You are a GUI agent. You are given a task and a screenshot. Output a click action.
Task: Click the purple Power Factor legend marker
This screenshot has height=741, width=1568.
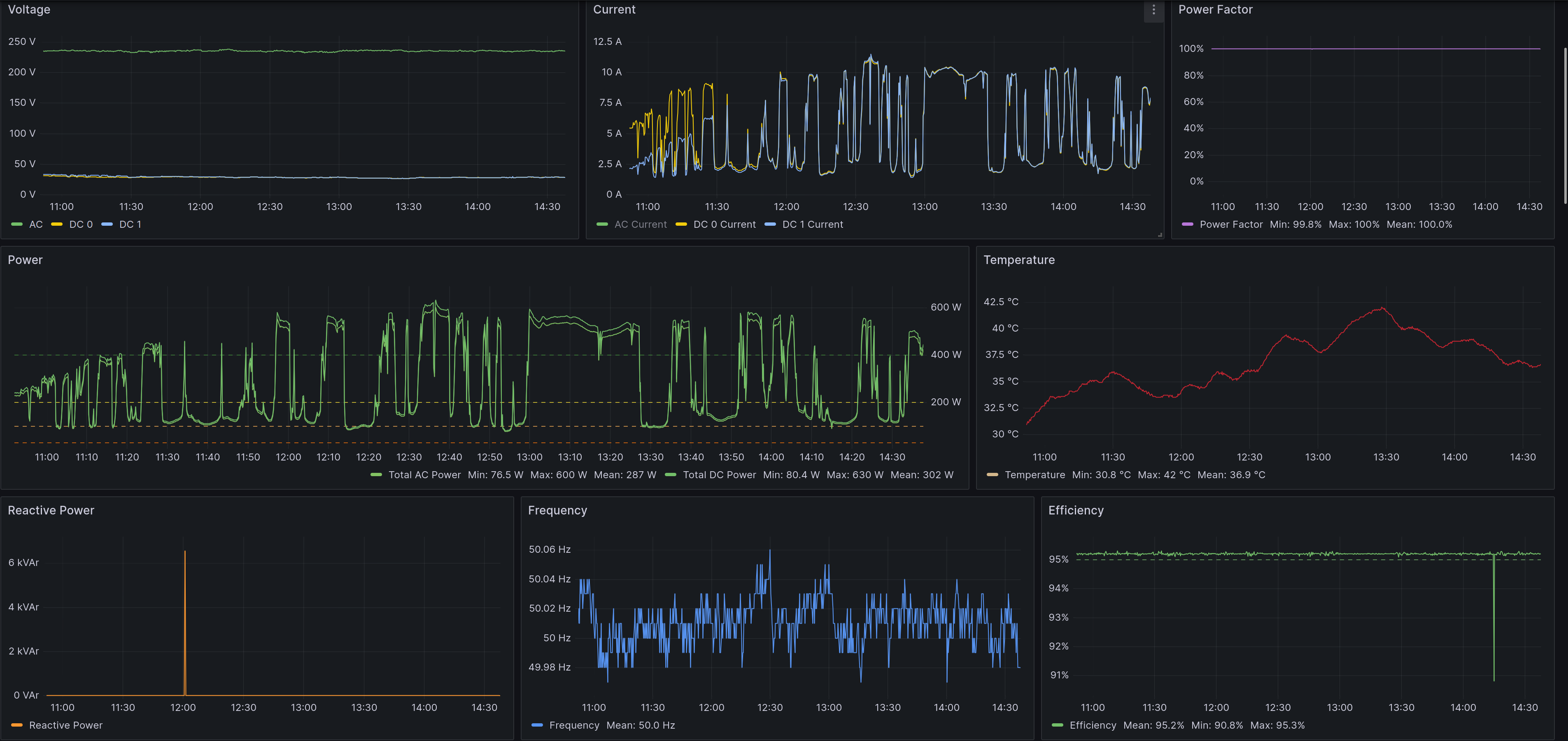[1187, 224]
